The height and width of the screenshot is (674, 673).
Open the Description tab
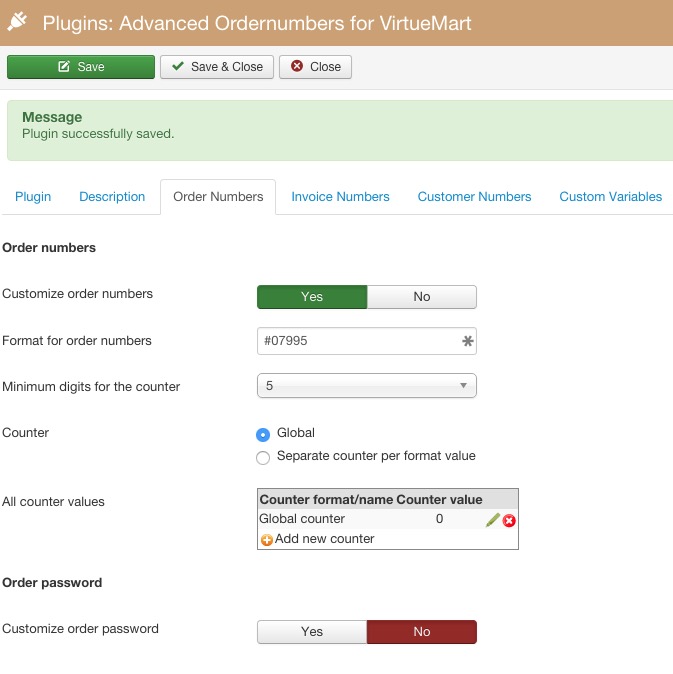[112, 197]
